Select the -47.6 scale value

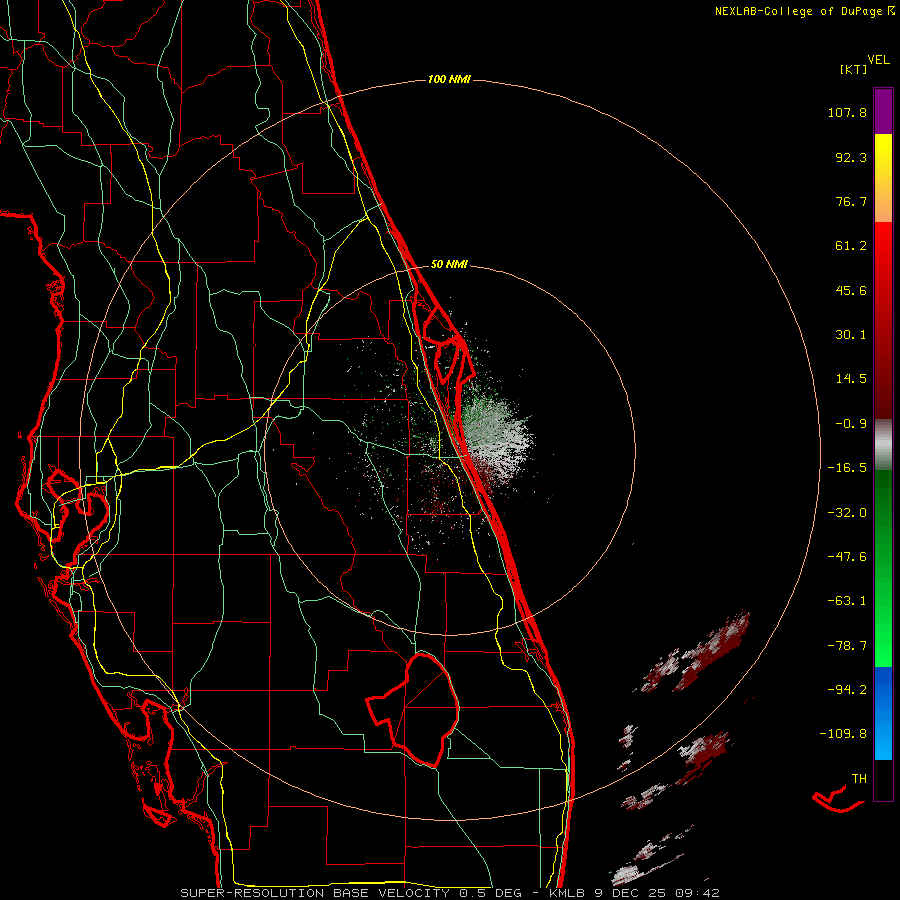click(x=847, y=557)
